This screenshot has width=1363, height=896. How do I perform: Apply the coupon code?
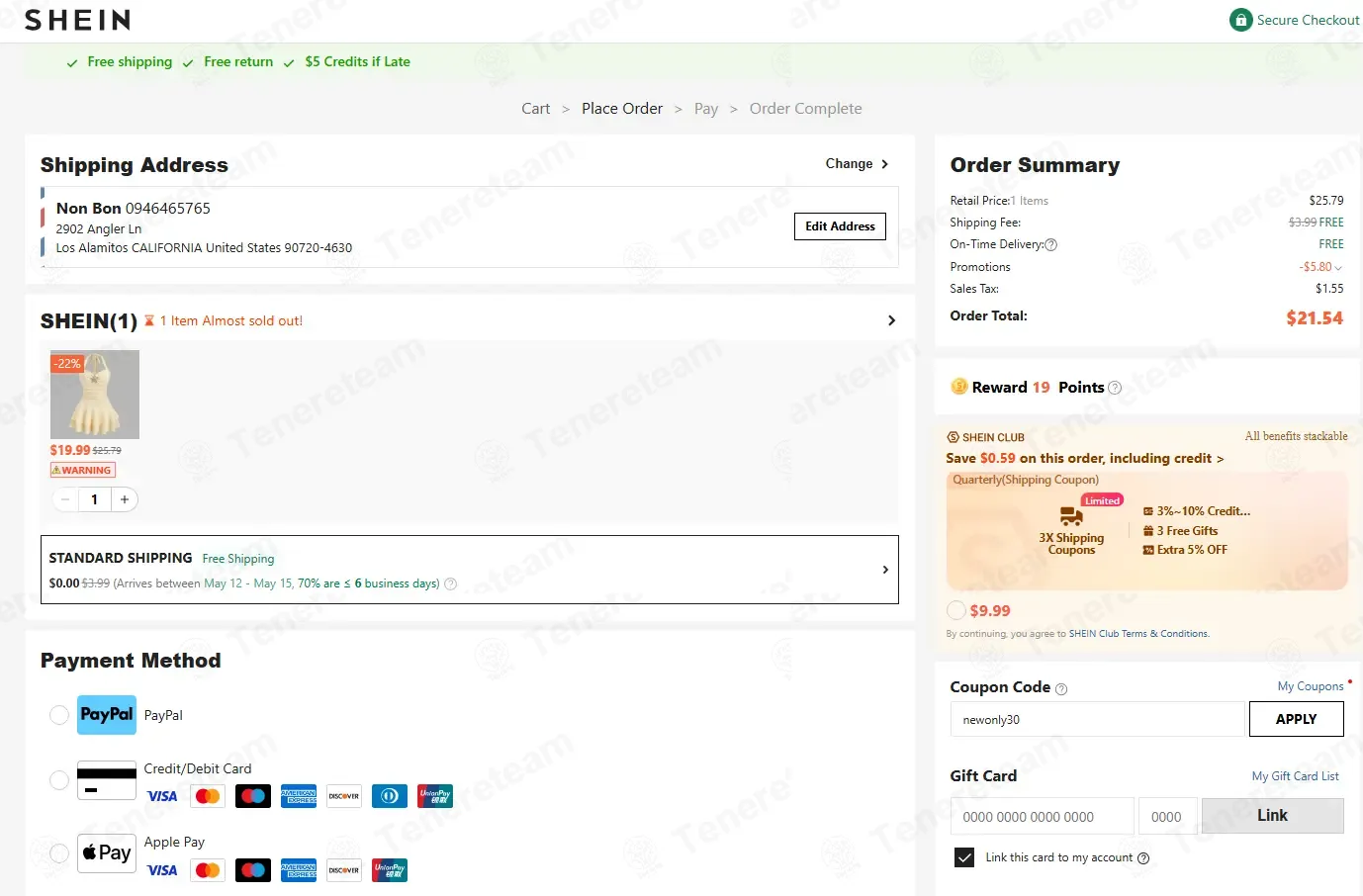[x=1296, y=719]
